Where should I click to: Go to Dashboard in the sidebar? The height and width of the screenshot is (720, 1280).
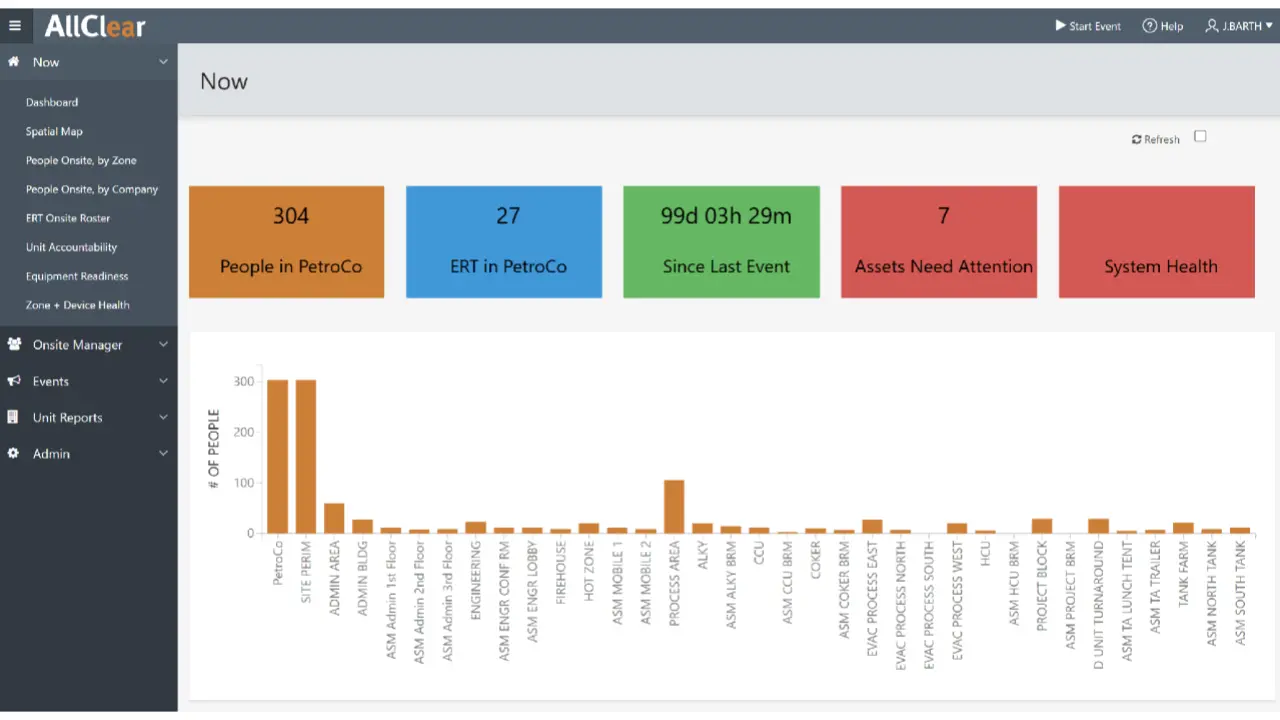(52, 102)
